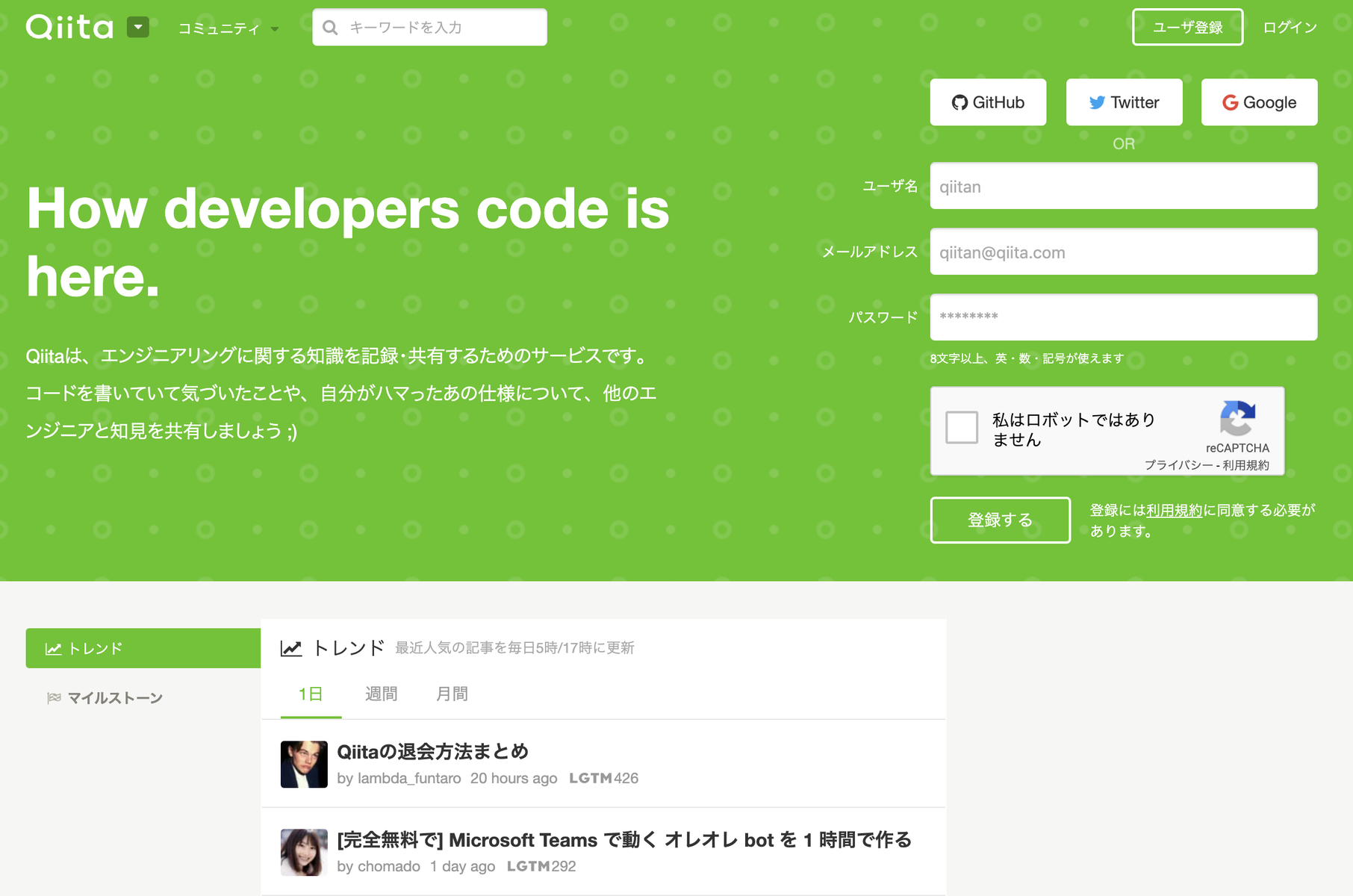Click the reCAPTCHA logo icon
This screenshot has height=896, width=1353.
click(x=1237, y=418)
